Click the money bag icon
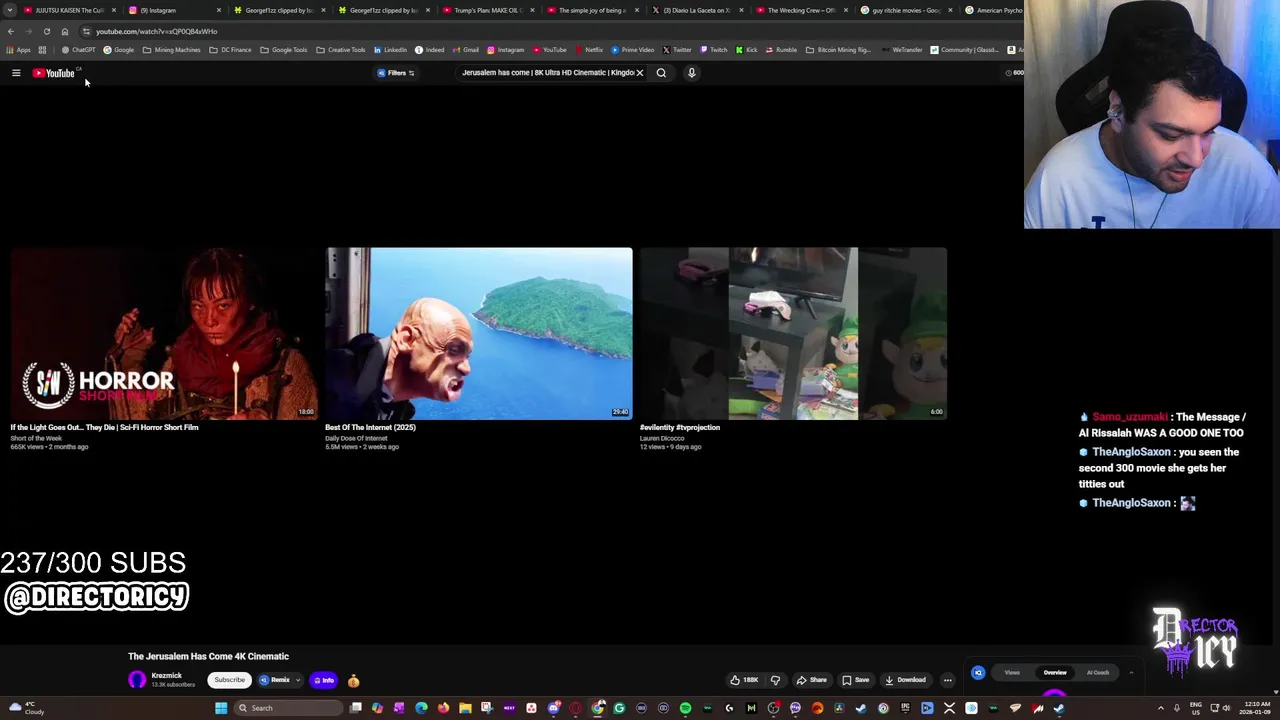Image resolution: width=1280 pixels, height=720 pixels. point(353,681)
